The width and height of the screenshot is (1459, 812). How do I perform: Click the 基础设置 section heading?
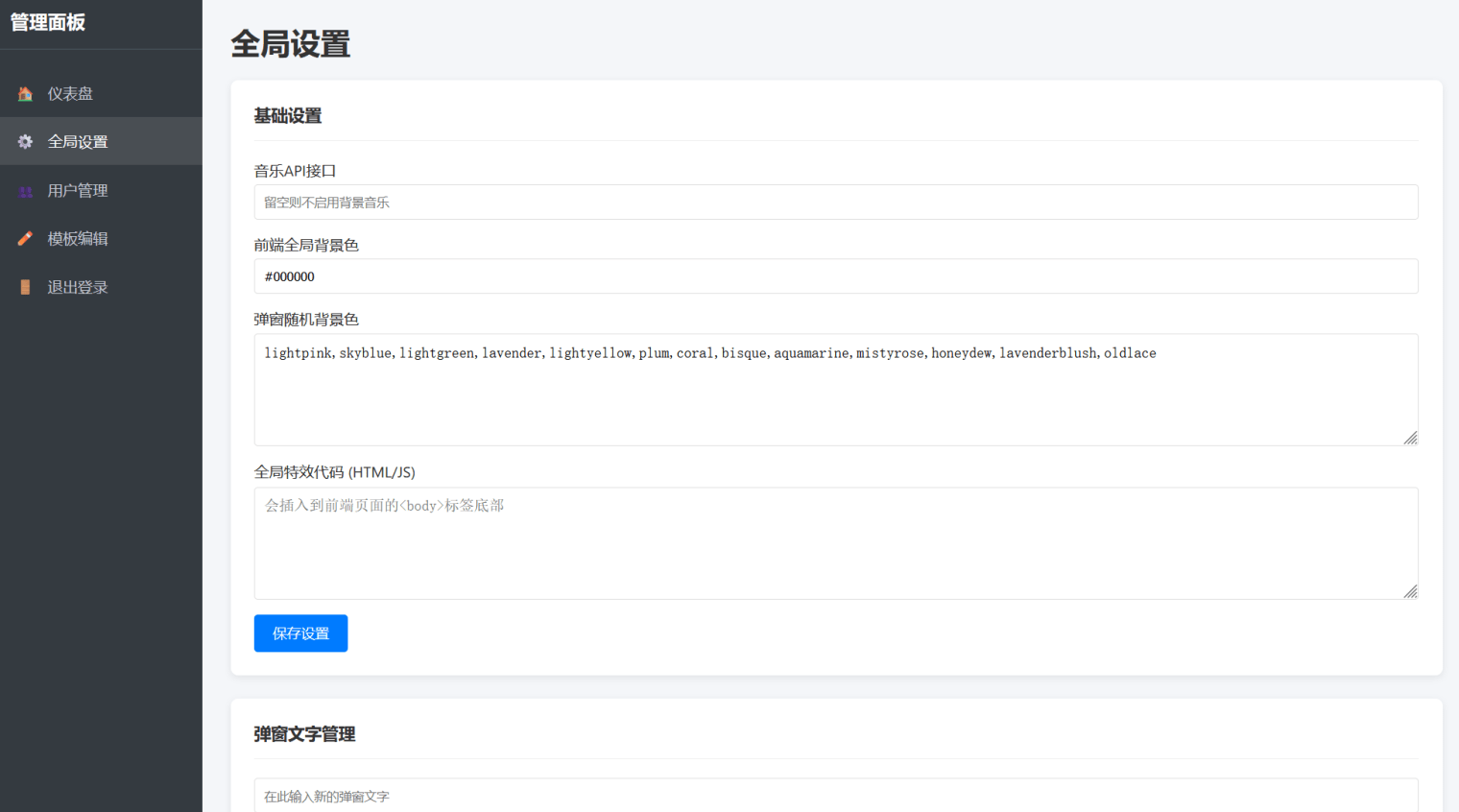point(287,115)
